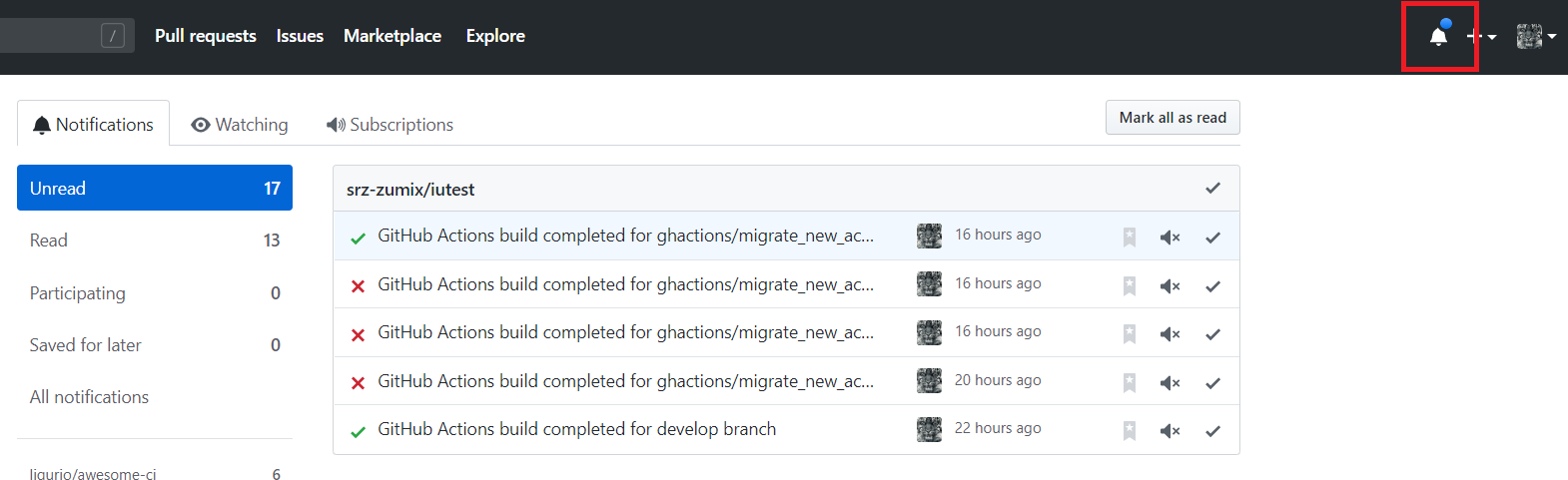1568x480 pixels.
Task: Click the '20 hours ago' timestamp
Action: (x=998, y=380)
